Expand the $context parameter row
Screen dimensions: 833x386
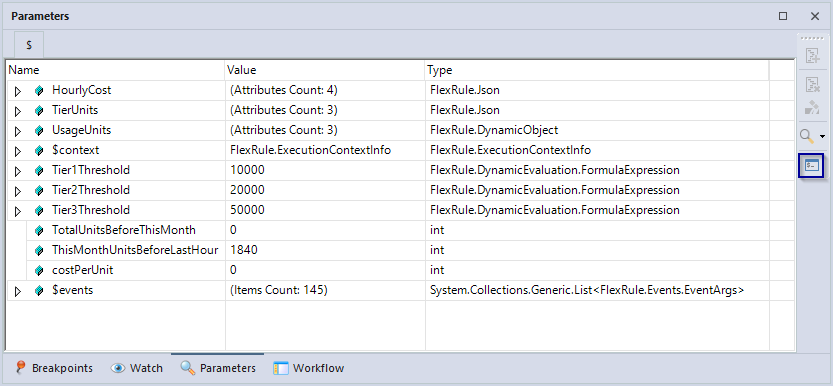point(18,151)
